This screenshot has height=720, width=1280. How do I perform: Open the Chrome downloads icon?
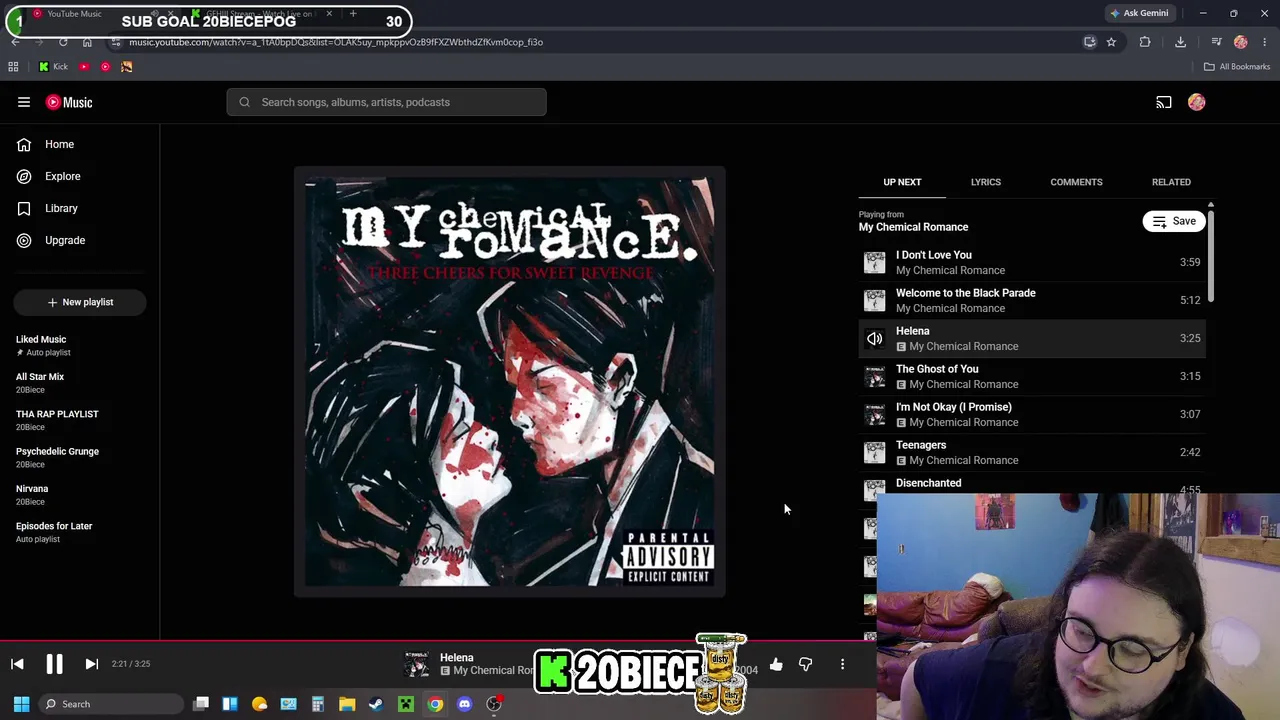click(1180, 42)
